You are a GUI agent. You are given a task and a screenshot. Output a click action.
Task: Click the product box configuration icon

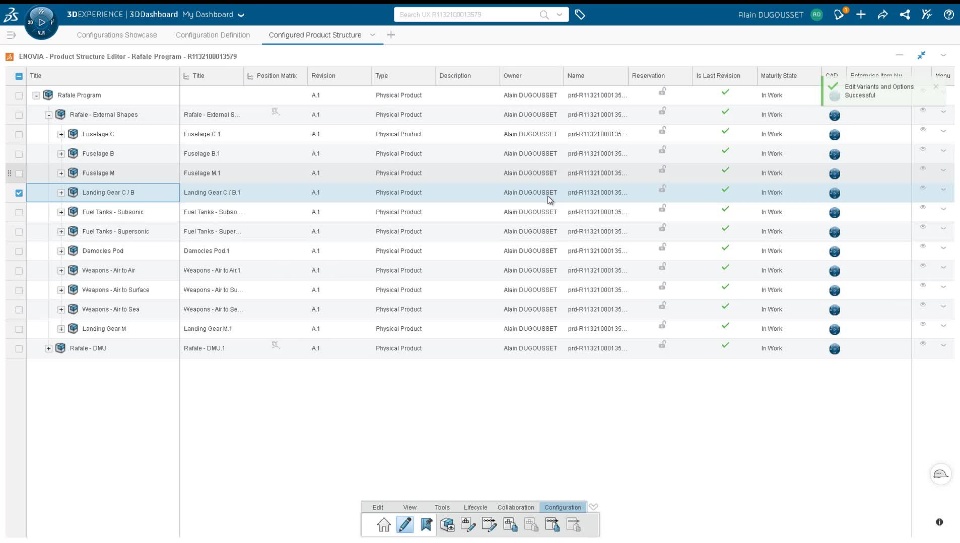448,525
